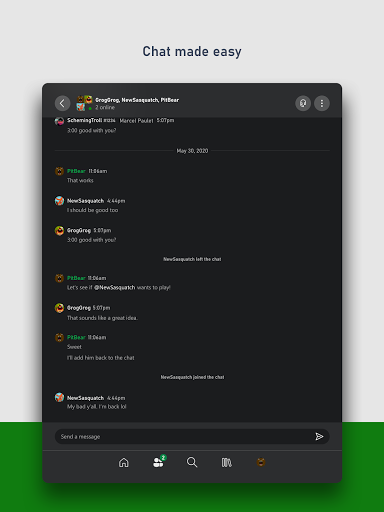Click the My bad y'all. I'm back lol message

tap(97, 407)
